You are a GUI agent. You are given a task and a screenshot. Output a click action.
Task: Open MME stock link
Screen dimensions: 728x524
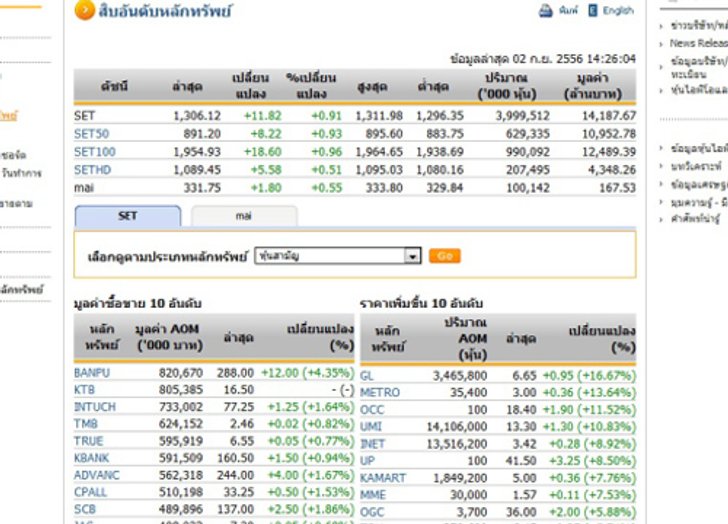pyautogui.click(x=373, y=495)
